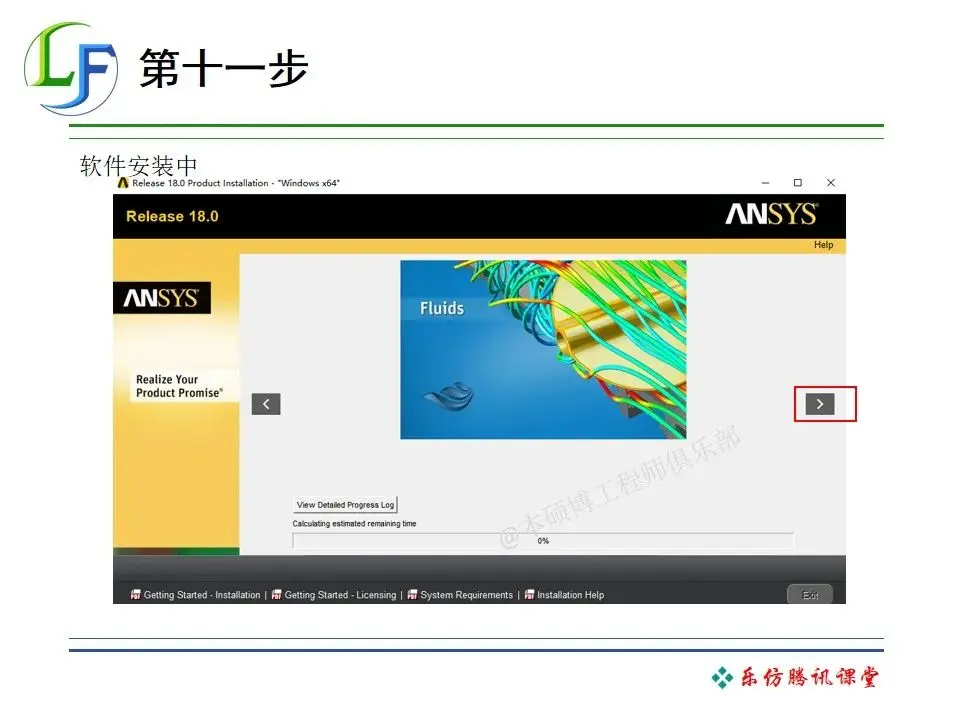This screenshot has width=960, height=720.
Task: Open the Help link
Action: point(823,245)
